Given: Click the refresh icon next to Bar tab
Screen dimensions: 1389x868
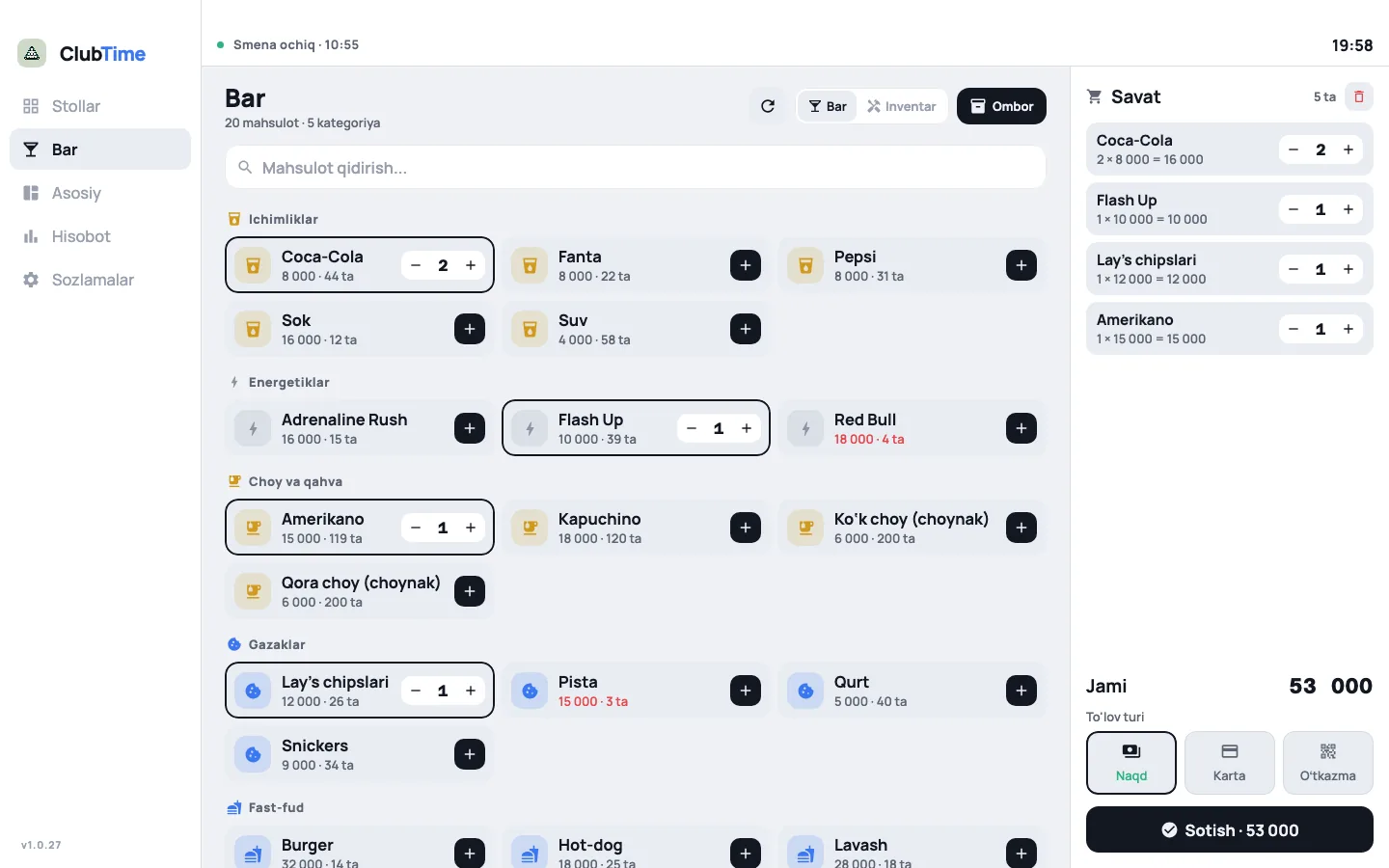Looking at the screenshot, I should (x=768, y=106).
